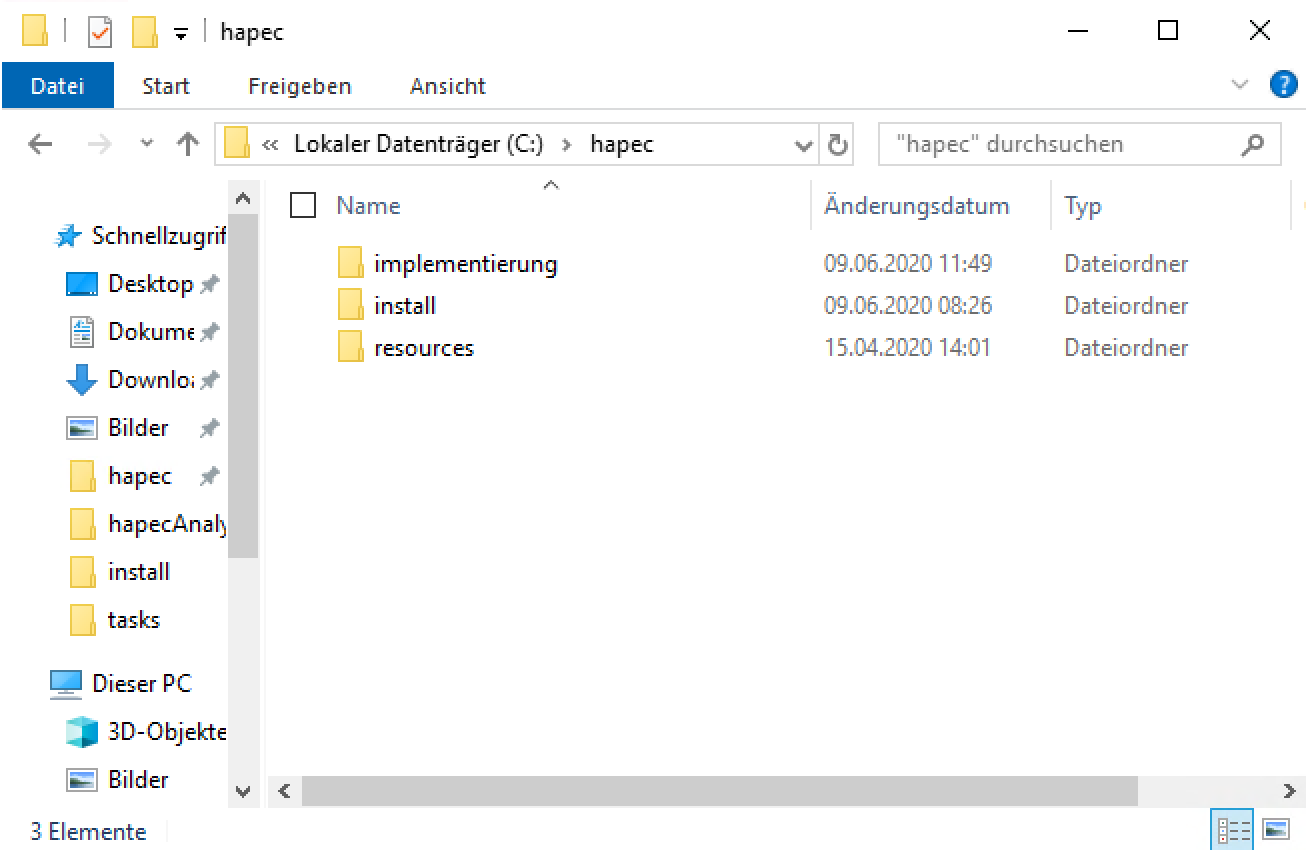Expand the ribbon using the chevron
The height and width of the screenshot is (850, 1306).
pos(1240,85)
